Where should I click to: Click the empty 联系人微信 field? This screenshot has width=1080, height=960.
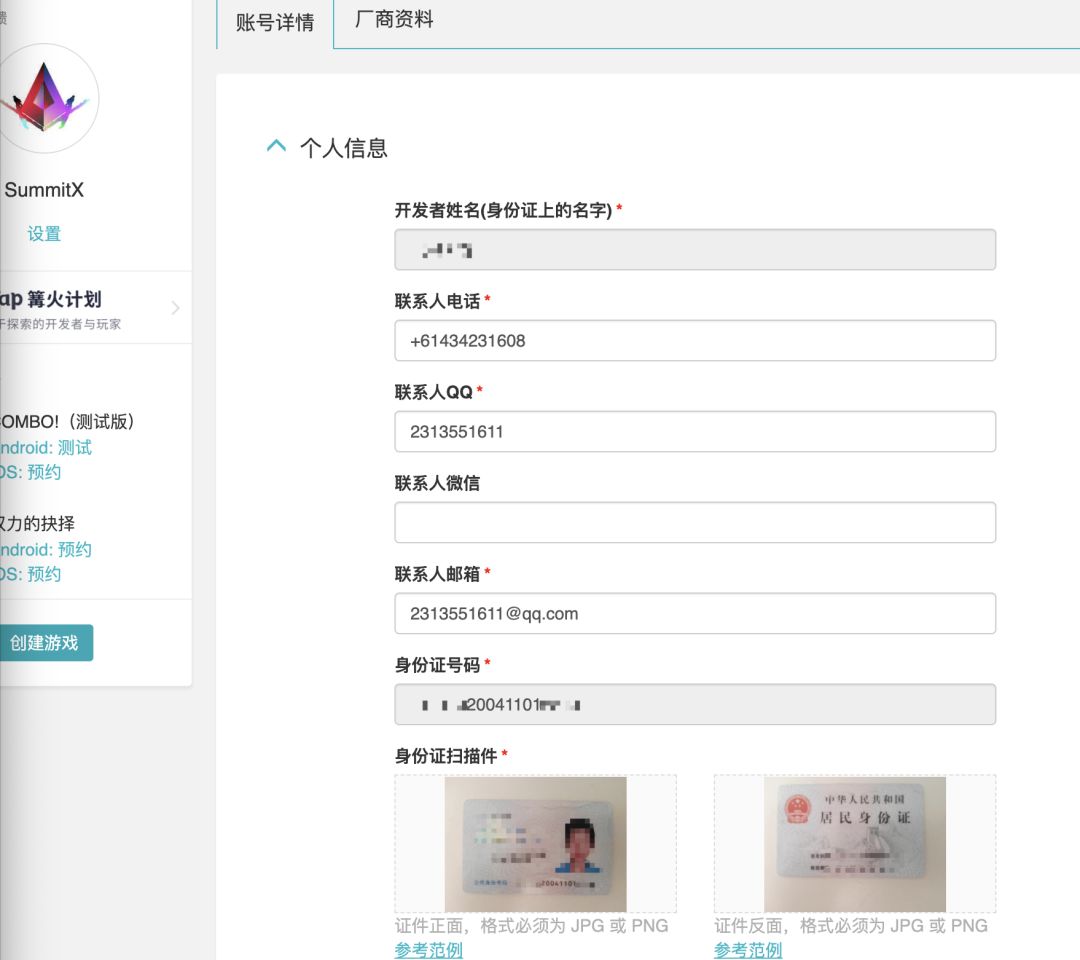(695, 522)
